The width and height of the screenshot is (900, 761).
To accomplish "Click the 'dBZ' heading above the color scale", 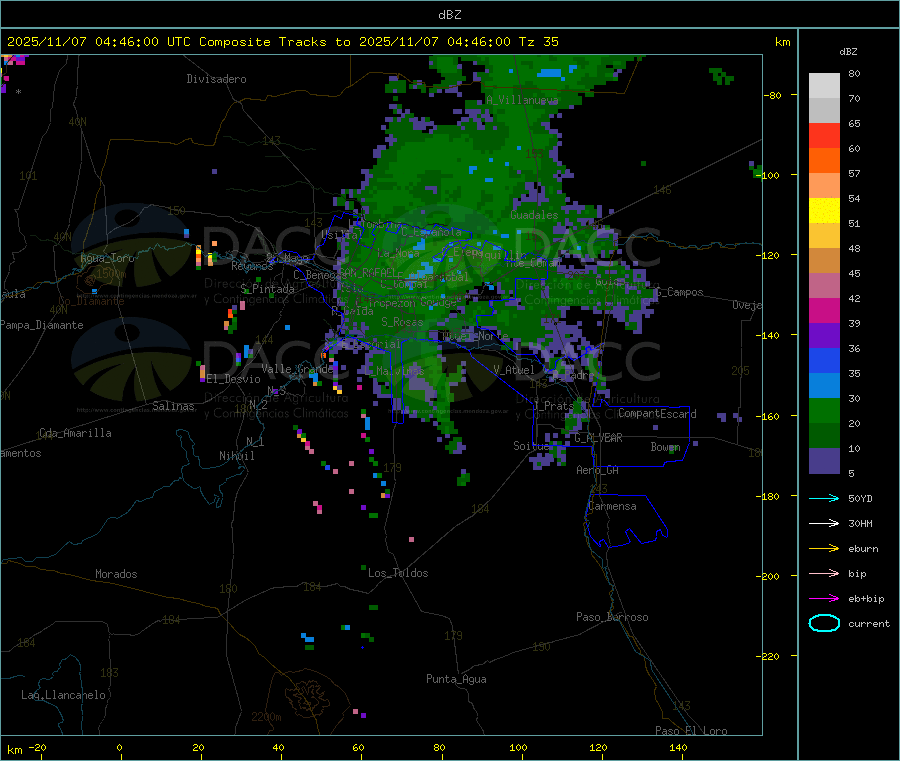I will point(848,52).
